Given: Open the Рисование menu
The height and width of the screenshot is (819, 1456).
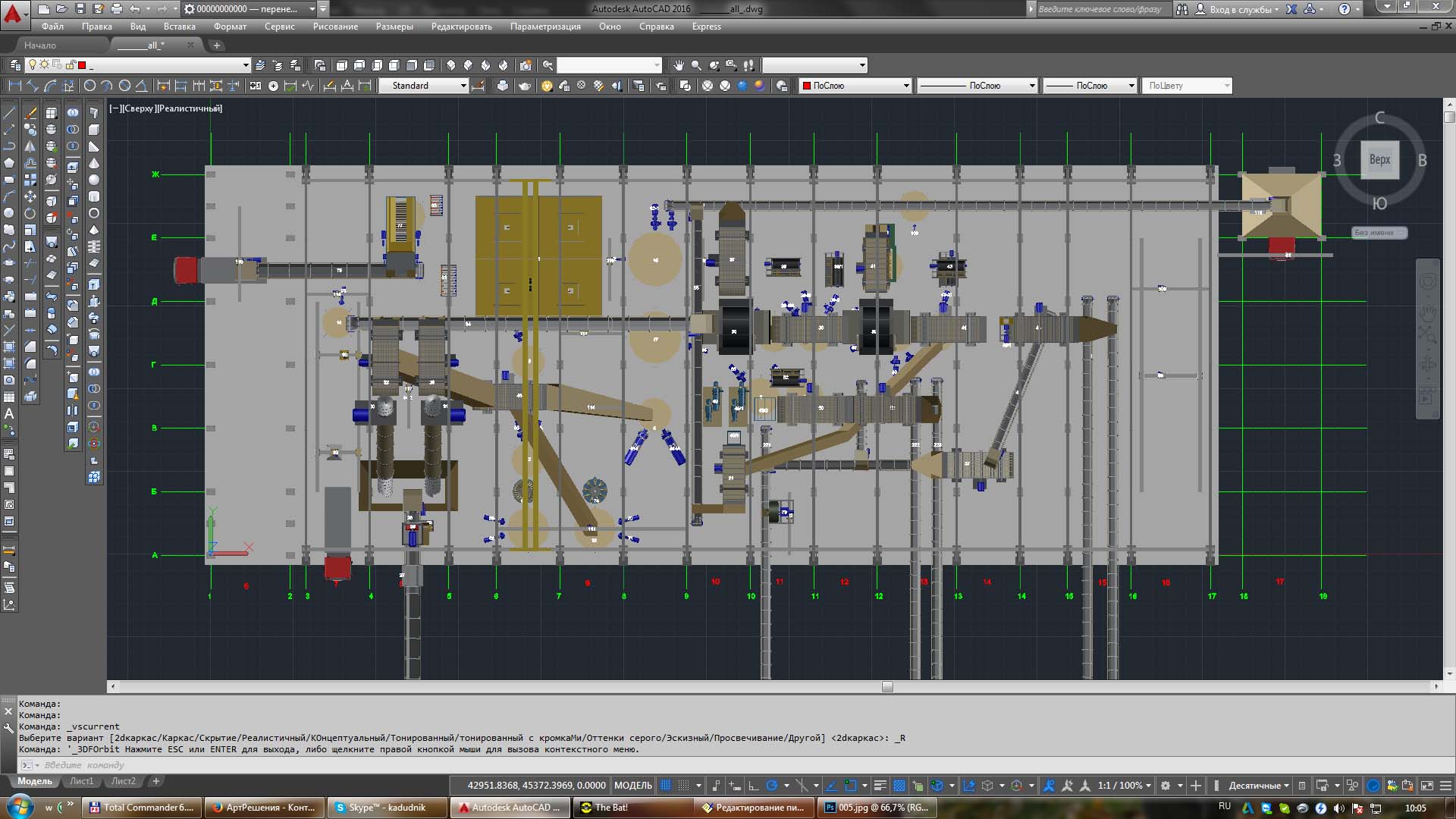Looking at the screenshot, I should pyautogui.click(x=335, y=27).
